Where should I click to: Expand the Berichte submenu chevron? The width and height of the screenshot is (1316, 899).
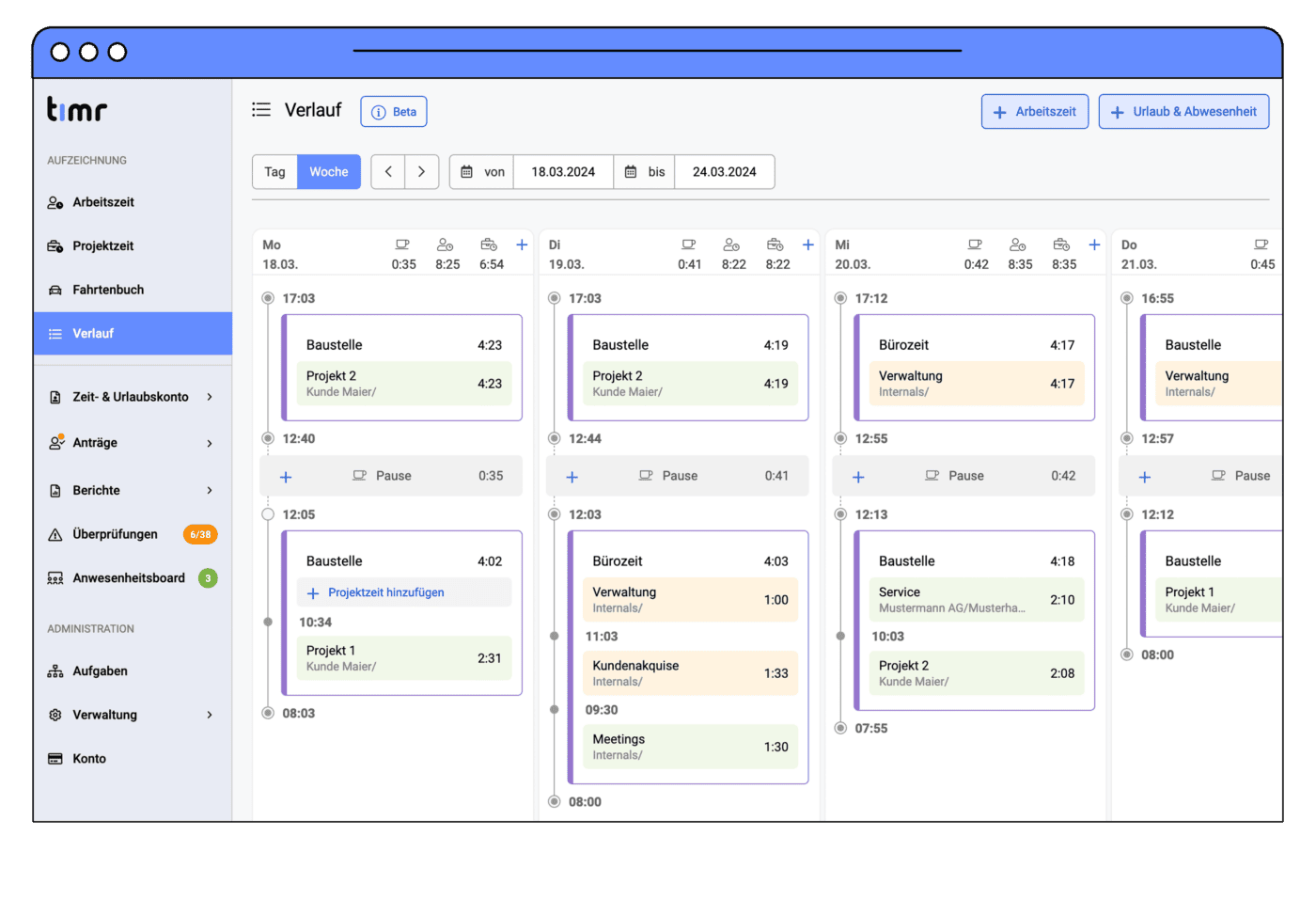pyautogui.click(x=210, y=490)
